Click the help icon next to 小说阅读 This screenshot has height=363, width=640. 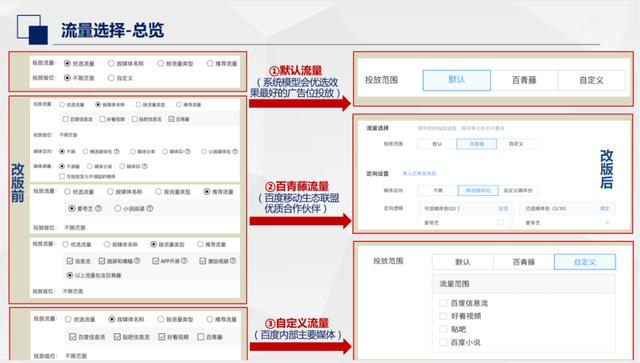[x=150, y=208]
